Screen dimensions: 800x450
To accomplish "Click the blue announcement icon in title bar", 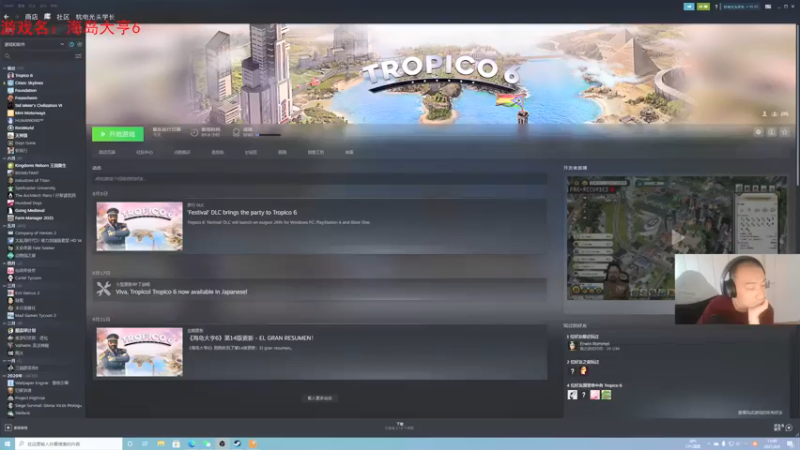I will [689, 7].
